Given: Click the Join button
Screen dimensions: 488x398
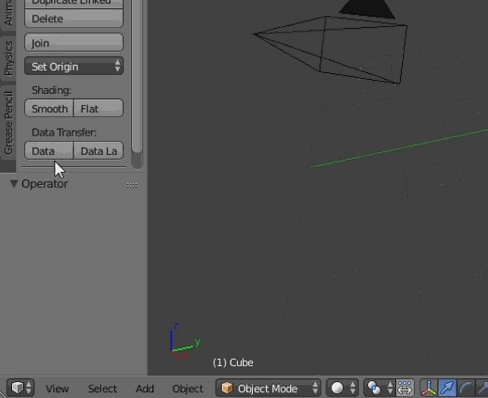Looking at the screenshot, I should pos(74,43).
